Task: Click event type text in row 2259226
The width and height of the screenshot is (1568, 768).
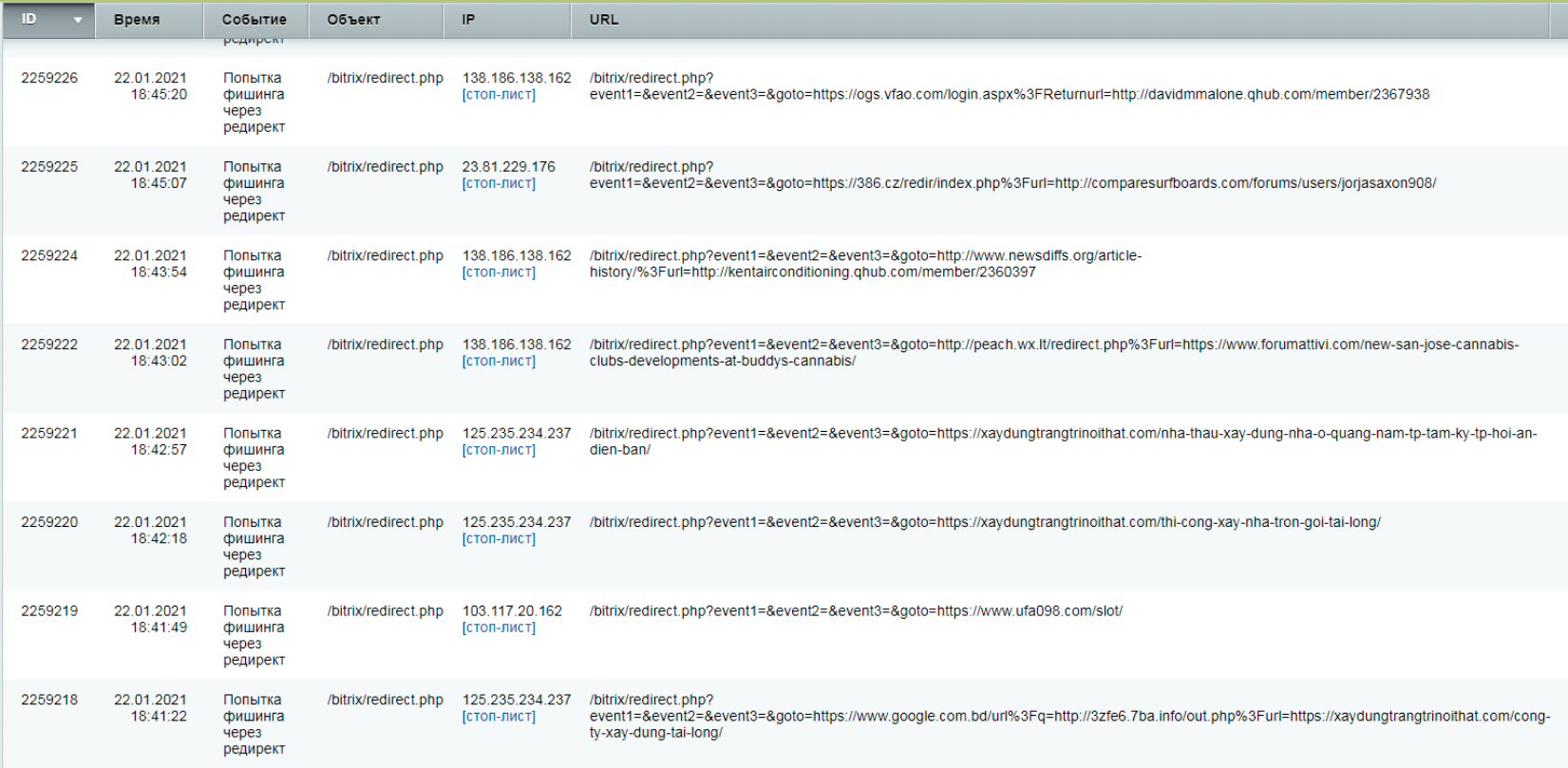Action: pos(255,103)
